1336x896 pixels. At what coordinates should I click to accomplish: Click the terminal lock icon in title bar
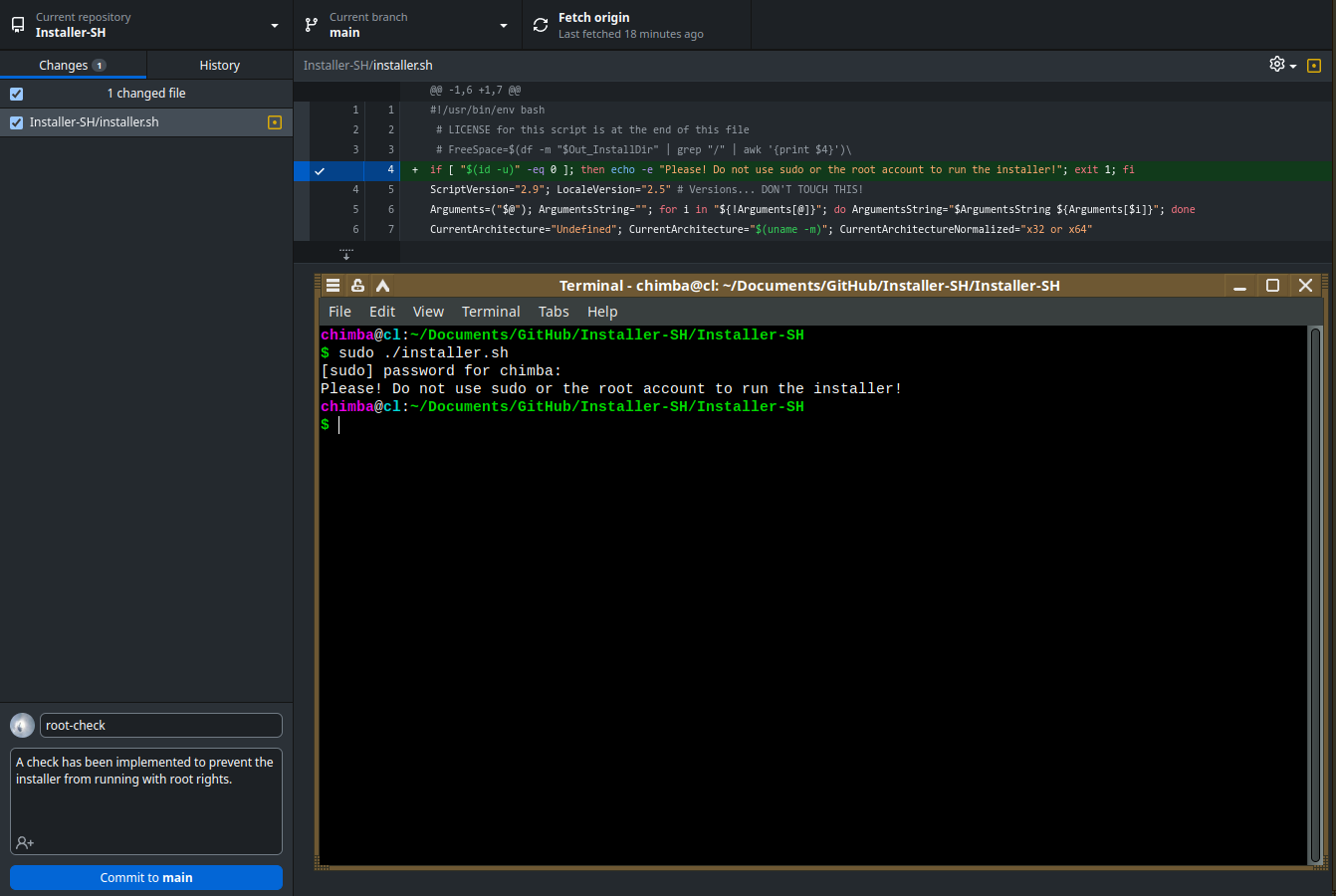[x=358, y=285]
